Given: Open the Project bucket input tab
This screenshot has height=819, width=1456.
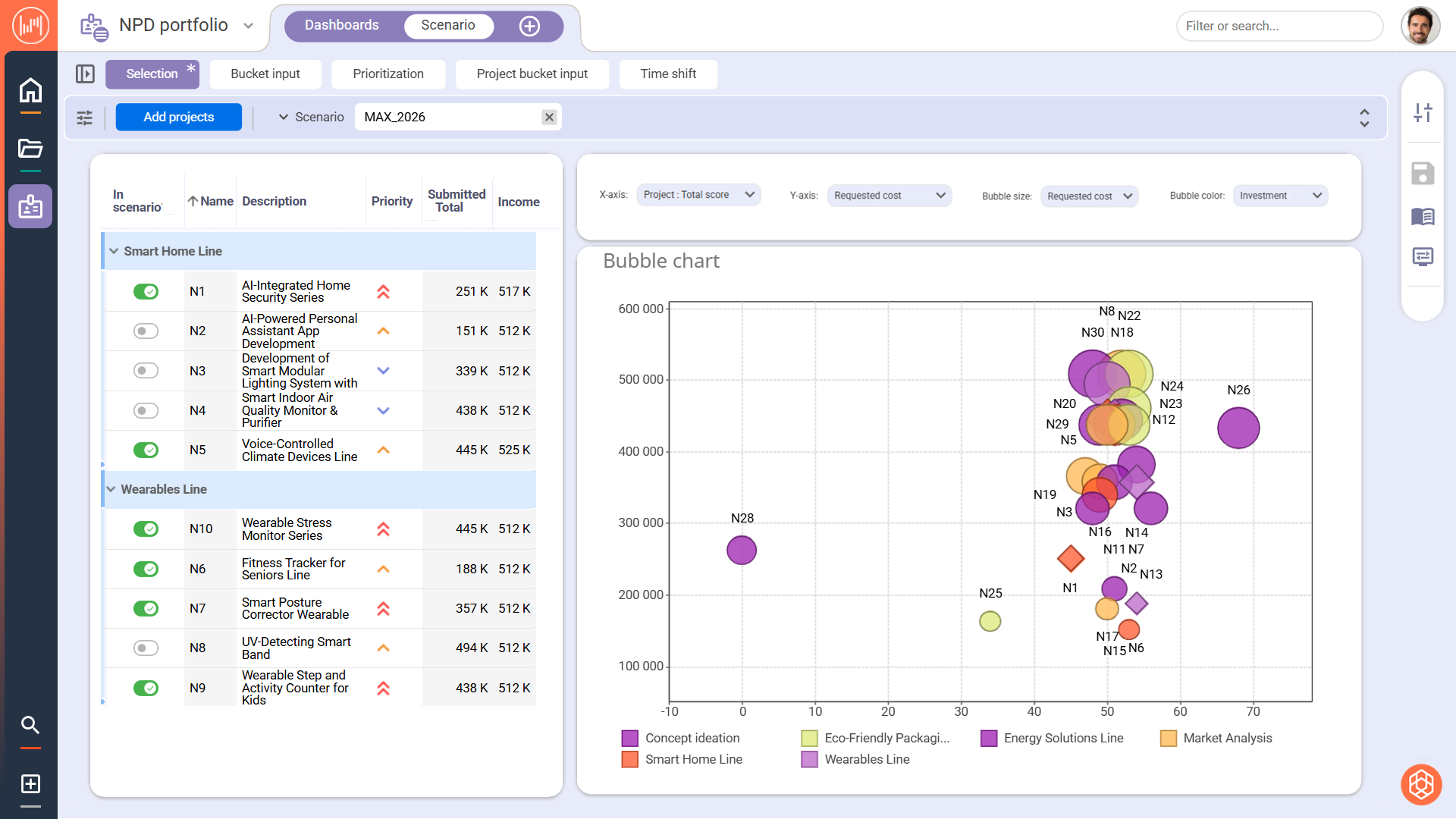Looking at the screenshot, I should tap(532, 74).
